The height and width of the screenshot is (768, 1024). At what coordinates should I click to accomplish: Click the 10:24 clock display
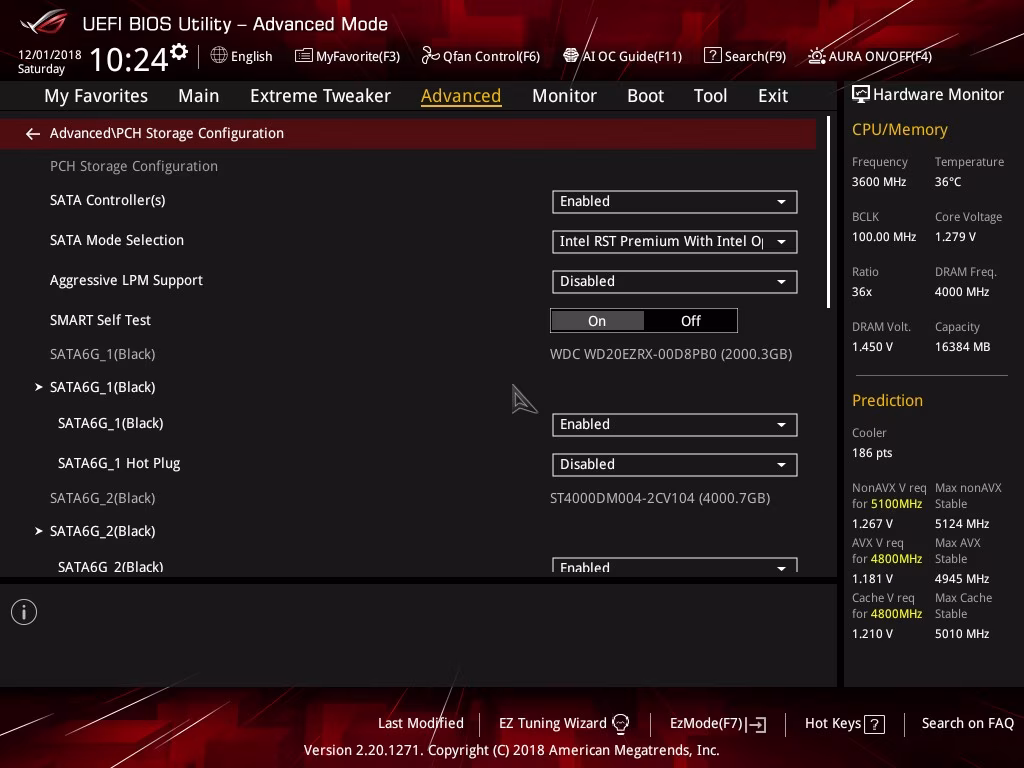pos(129,59)
